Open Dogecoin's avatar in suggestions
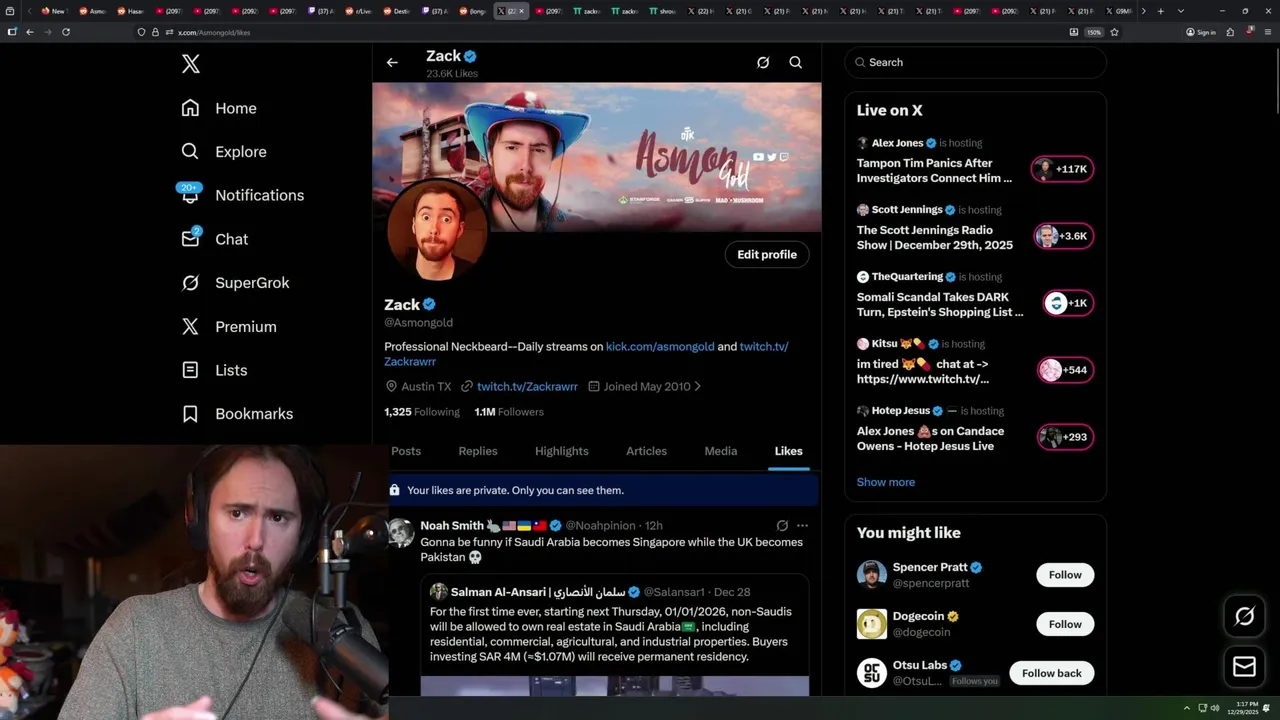Viewport: 1280px width, 720px height. point(872,624)
